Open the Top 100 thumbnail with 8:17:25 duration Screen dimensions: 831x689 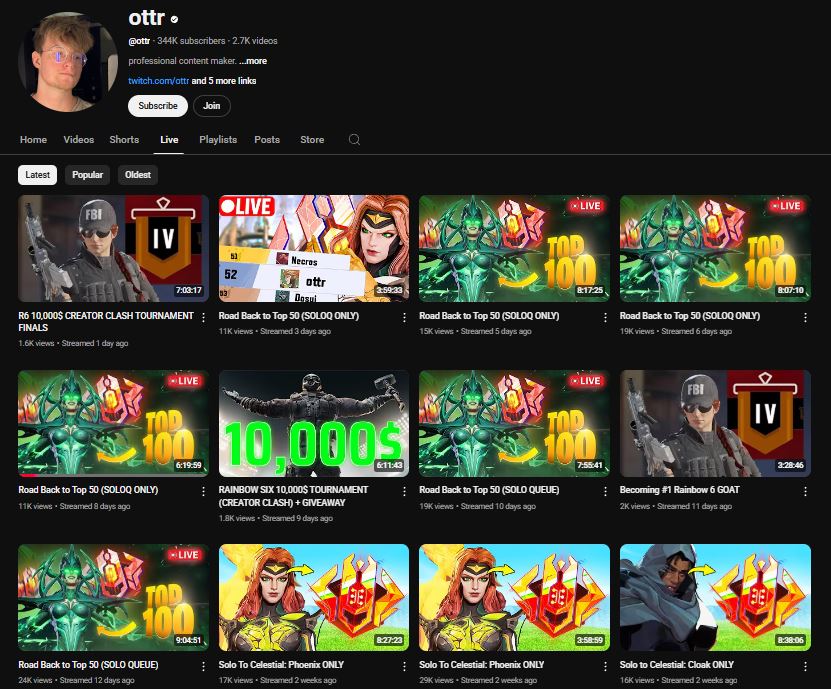coord(514,248)
